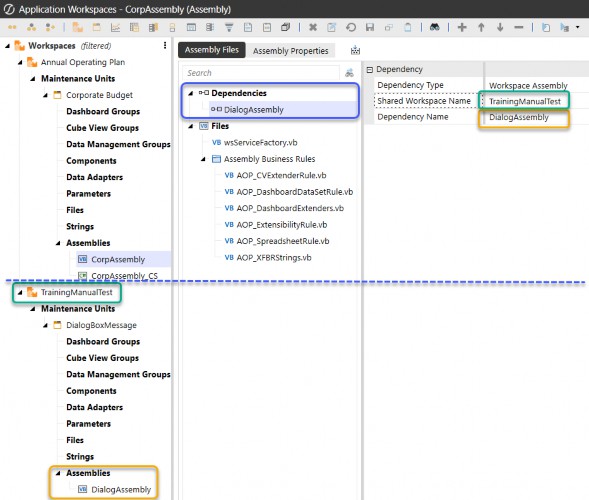Click the move down arrow toolbar icon
The image size is (589, 500).
(500, 27)
